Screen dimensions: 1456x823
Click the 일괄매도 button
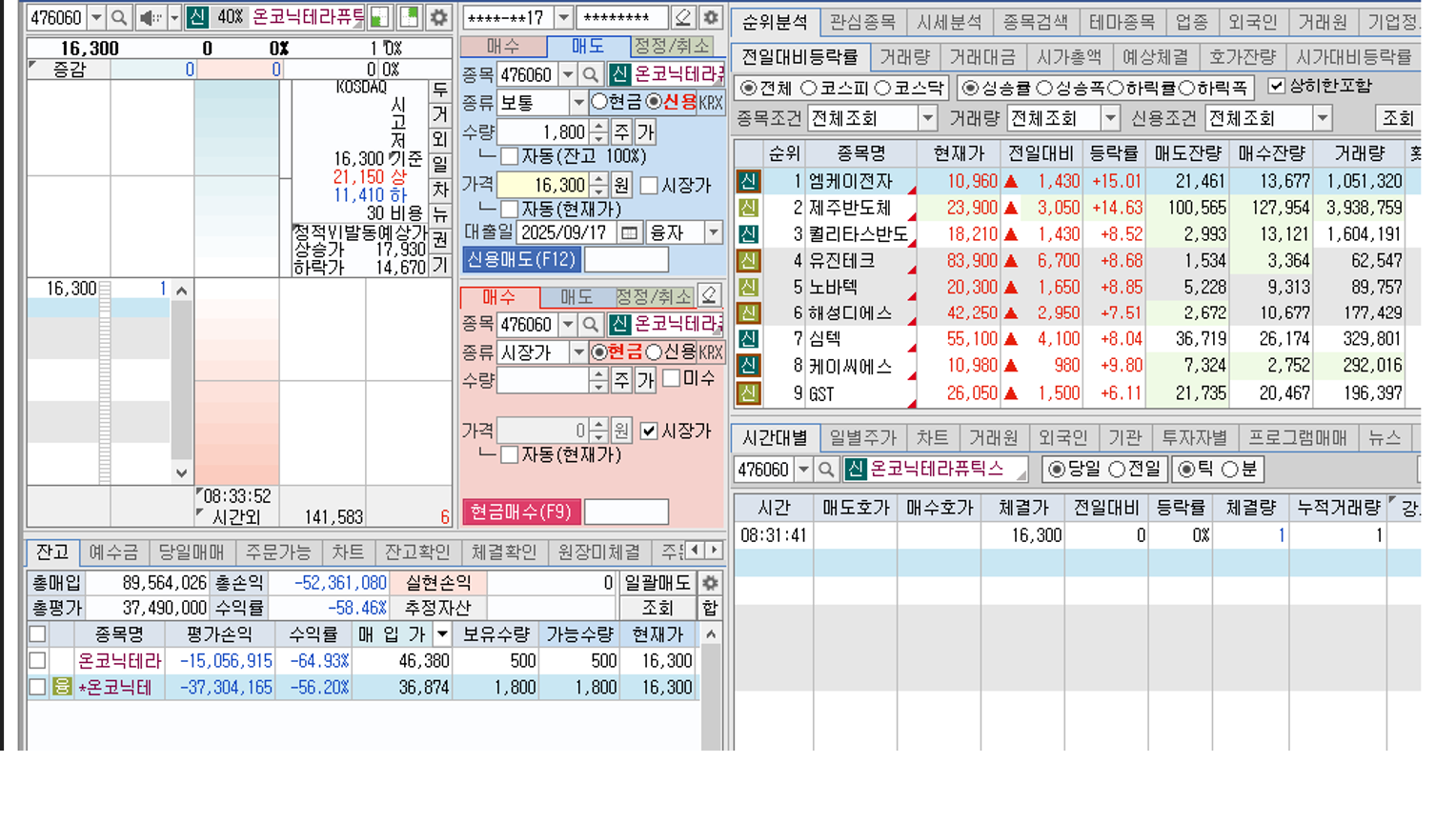pos(657,583)
